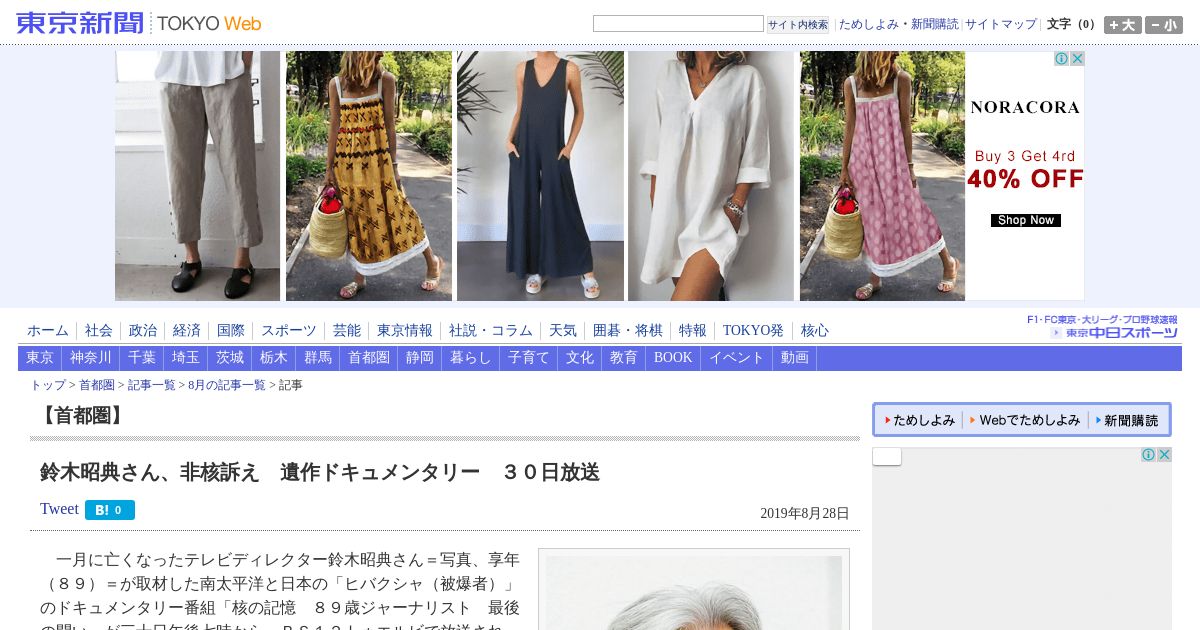Screen dimensions: 1200x630
Task: Select the 神奈川 region tab
Action: (91, 358)
